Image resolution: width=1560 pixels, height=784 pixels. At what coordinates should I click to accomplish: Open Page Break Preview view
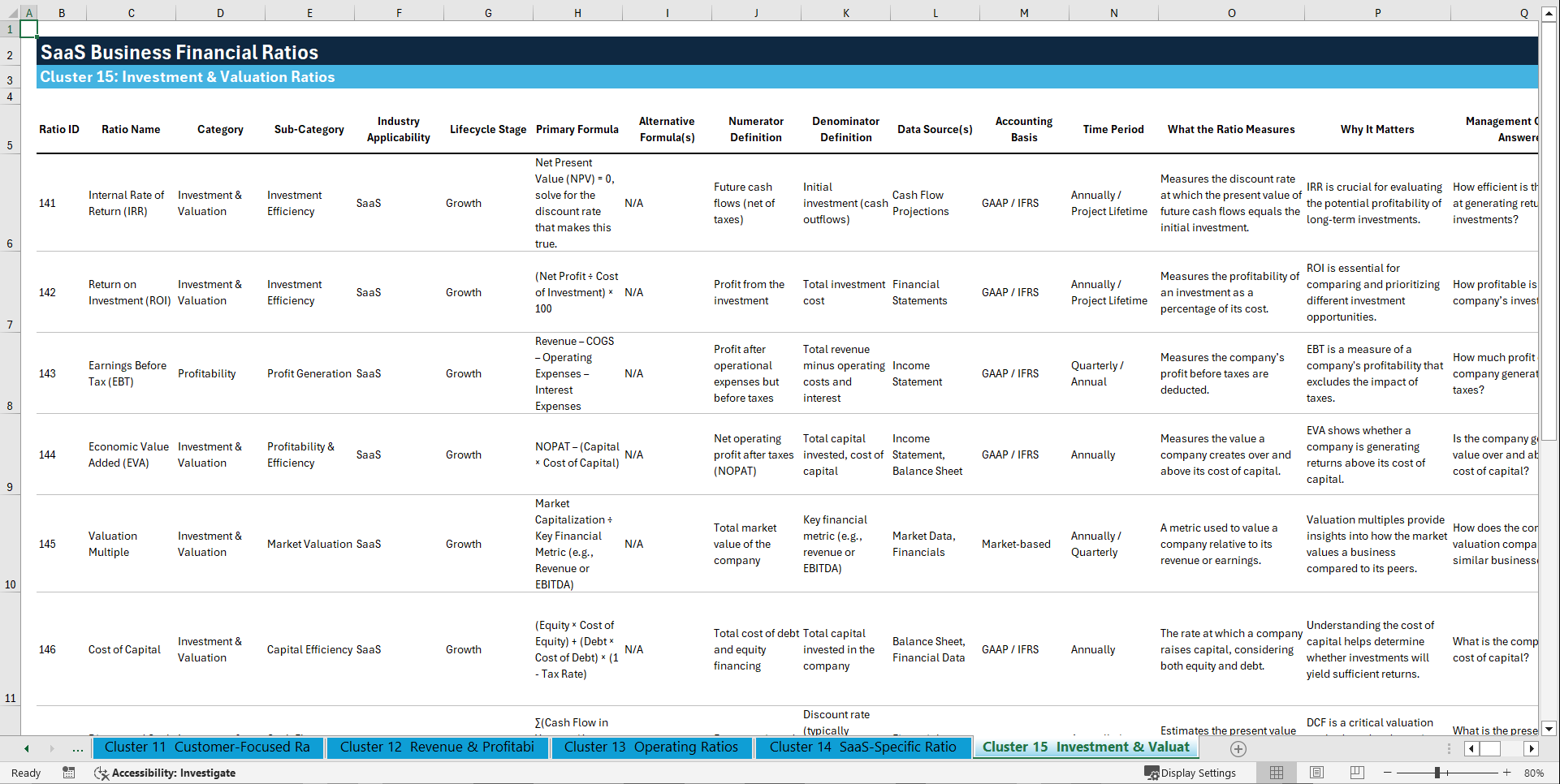click(1357, 773)
